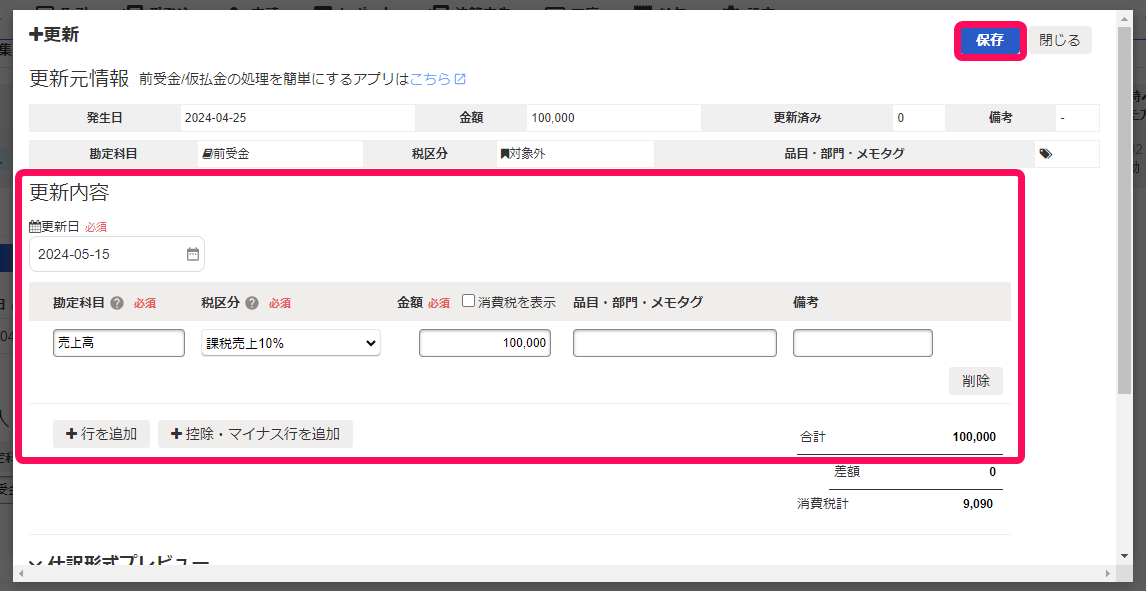Viewport: 1146px width, 591px height.
Task: Click the 備考 input field
Action: pos(862,343)
